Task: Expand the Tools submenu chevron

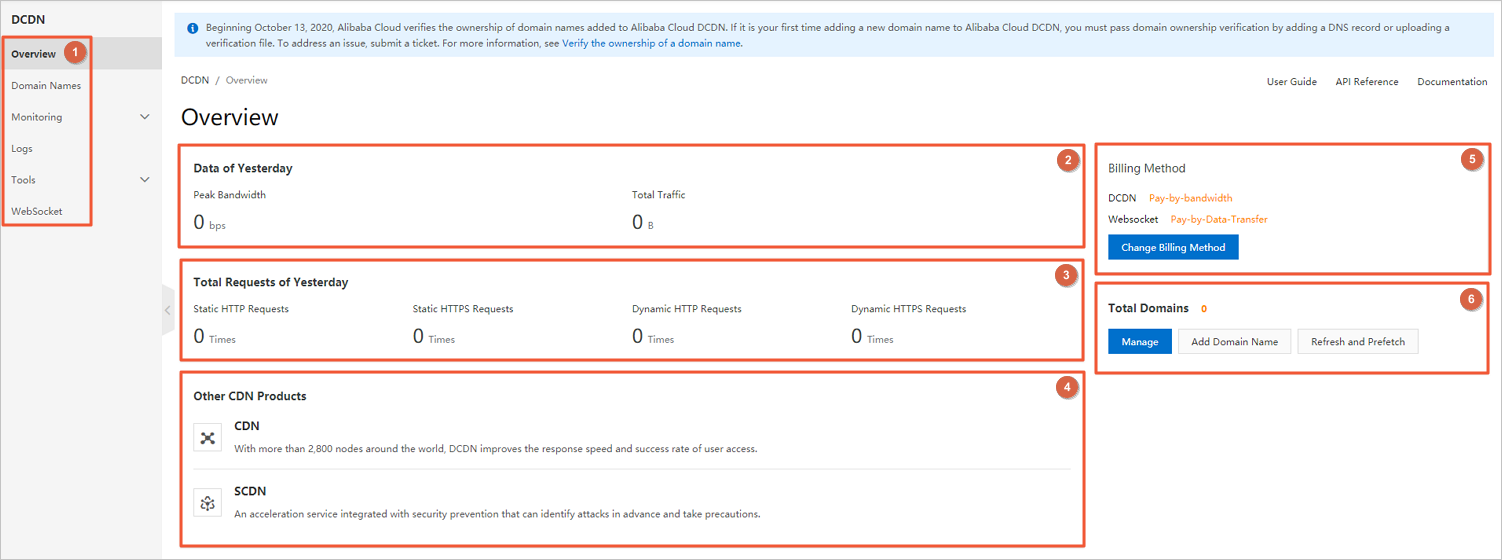Action: pyautogui.click(x=144, y=180)
